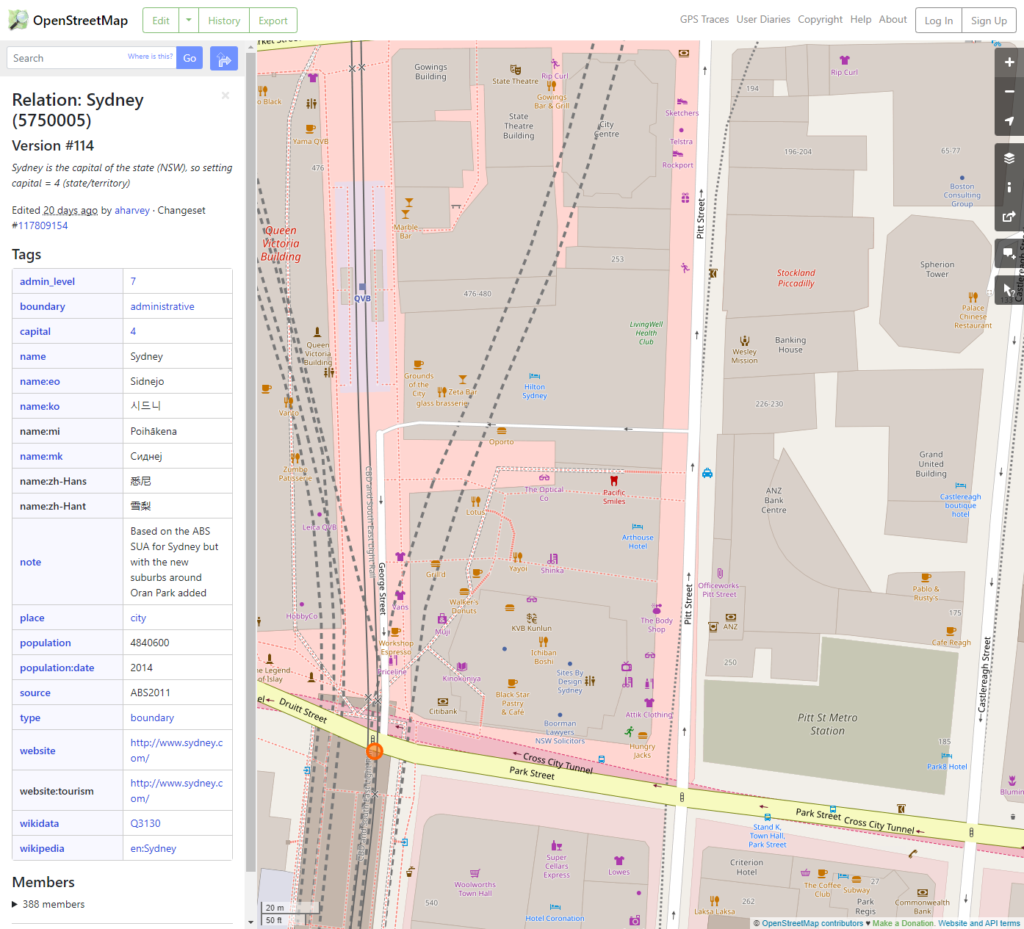The height and width of the screenshot is (929, 1024).
Task: Open the About page
Action: point(893,20)
